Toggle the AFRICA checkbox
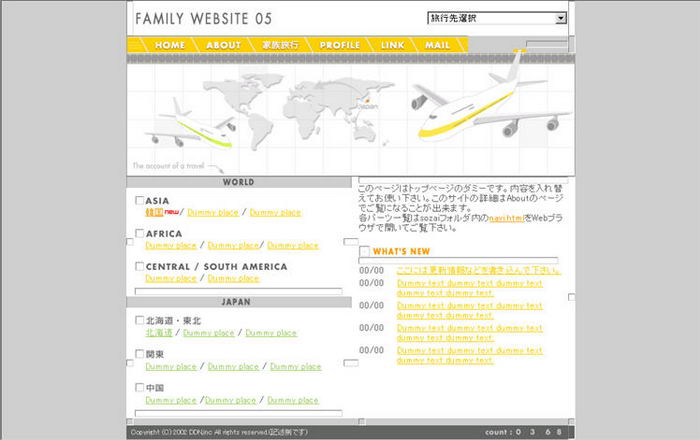 coord(139,234)
